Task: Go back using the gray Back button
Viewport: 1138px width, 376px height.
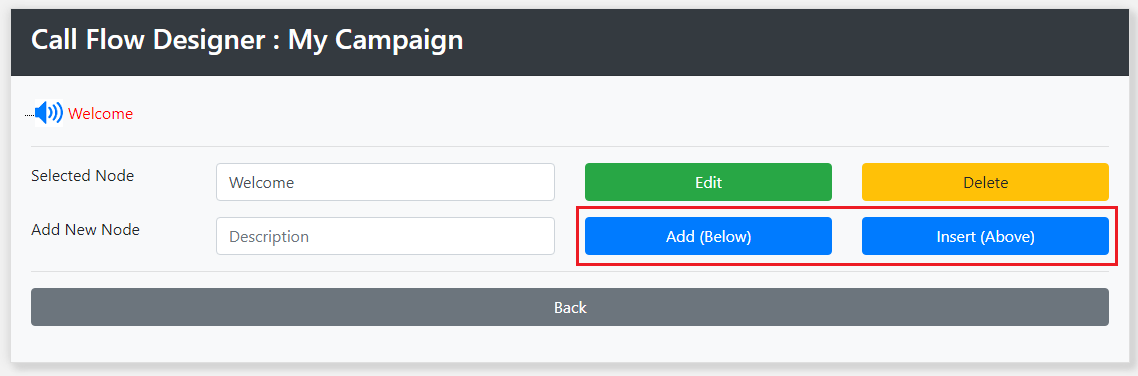Action: coord(570,307)
